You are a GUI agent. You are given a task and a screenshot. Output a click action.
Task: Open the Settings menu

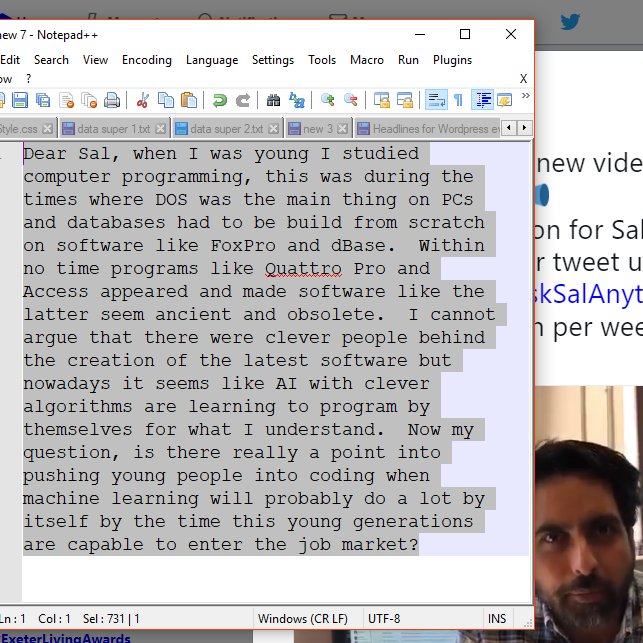[273, 60]
